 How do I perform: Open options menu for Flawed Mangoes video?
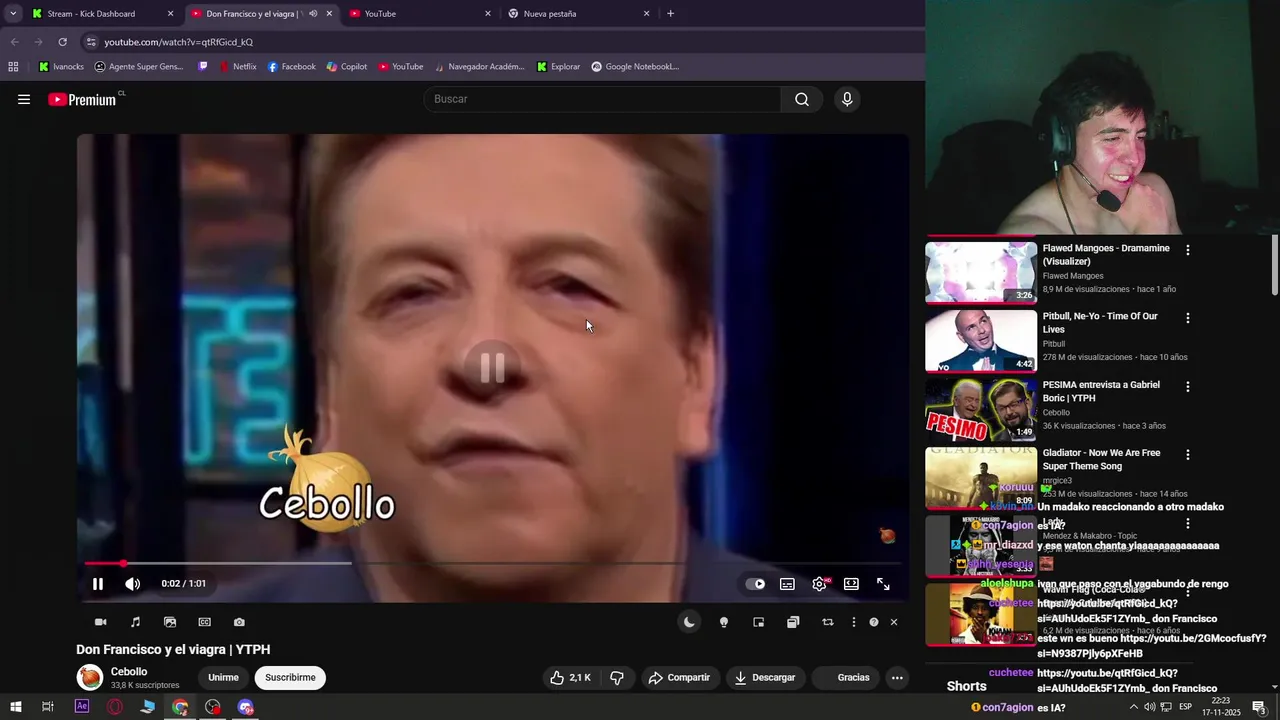(x=1187, y=250)
